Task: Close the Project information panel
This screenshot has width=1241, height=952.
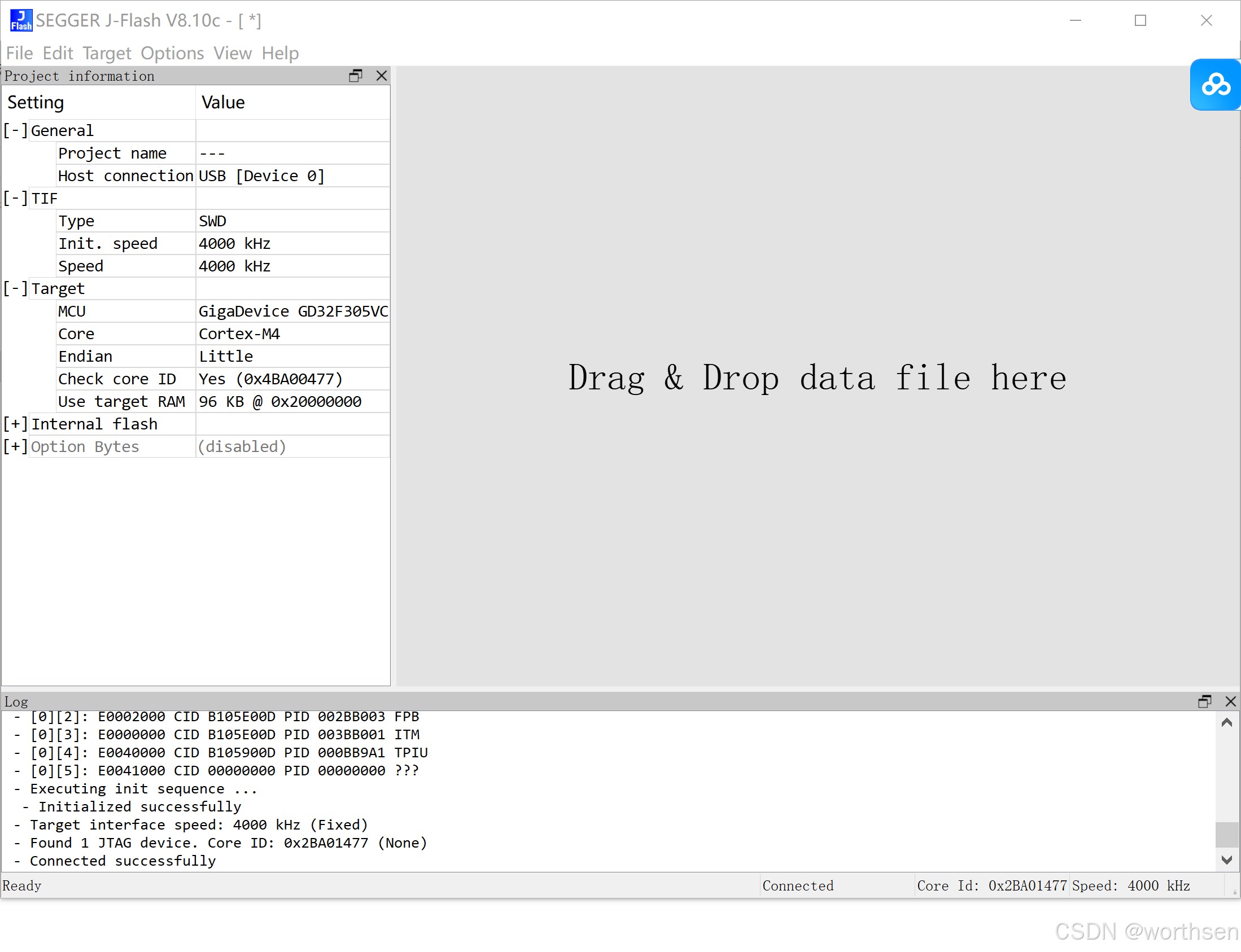Action: (x=382, y=76)
